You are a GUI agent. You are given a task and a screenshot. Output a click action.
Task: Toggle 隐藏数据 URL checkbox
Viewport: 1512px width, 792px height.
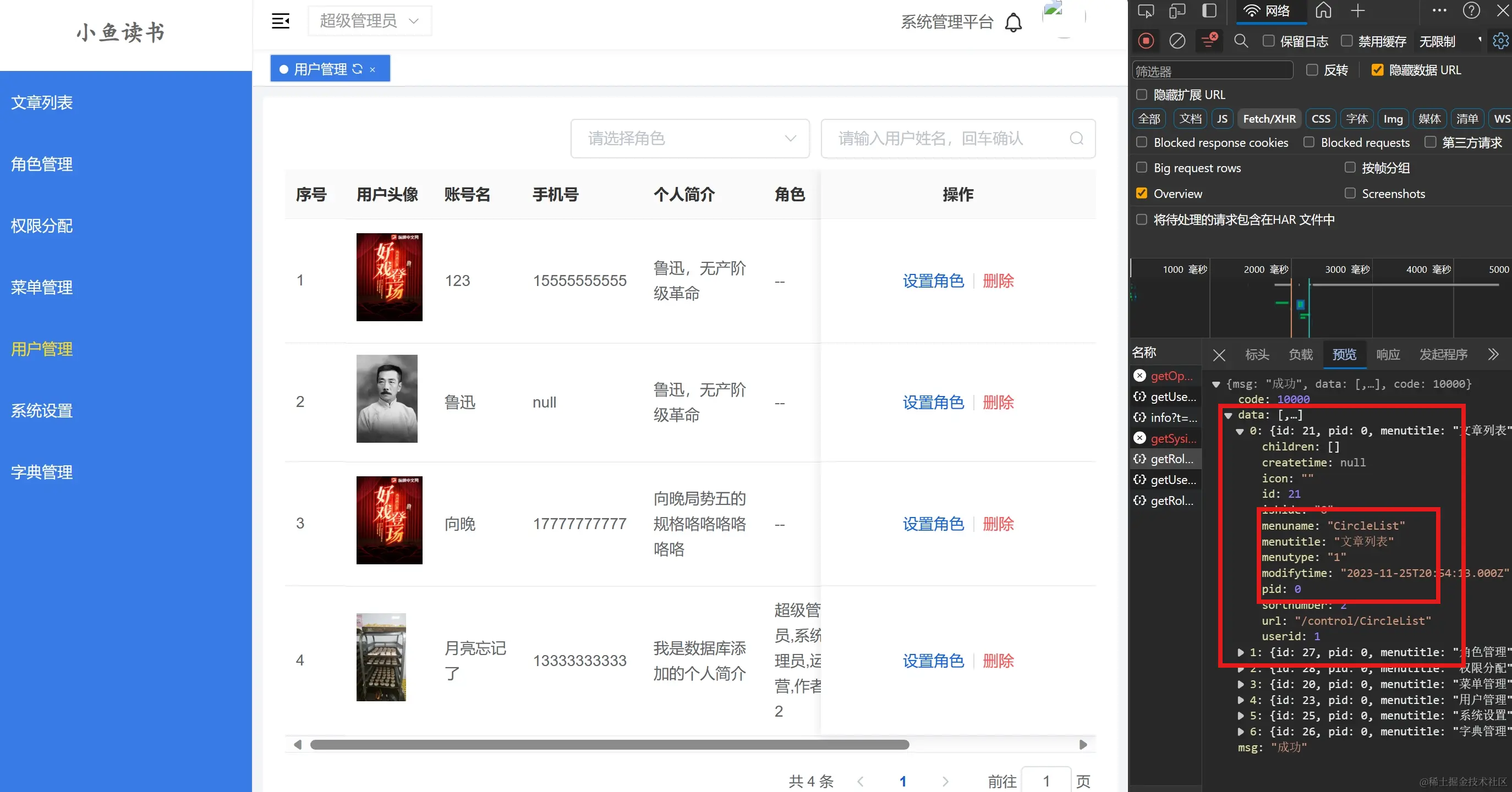pos(1377,70)
